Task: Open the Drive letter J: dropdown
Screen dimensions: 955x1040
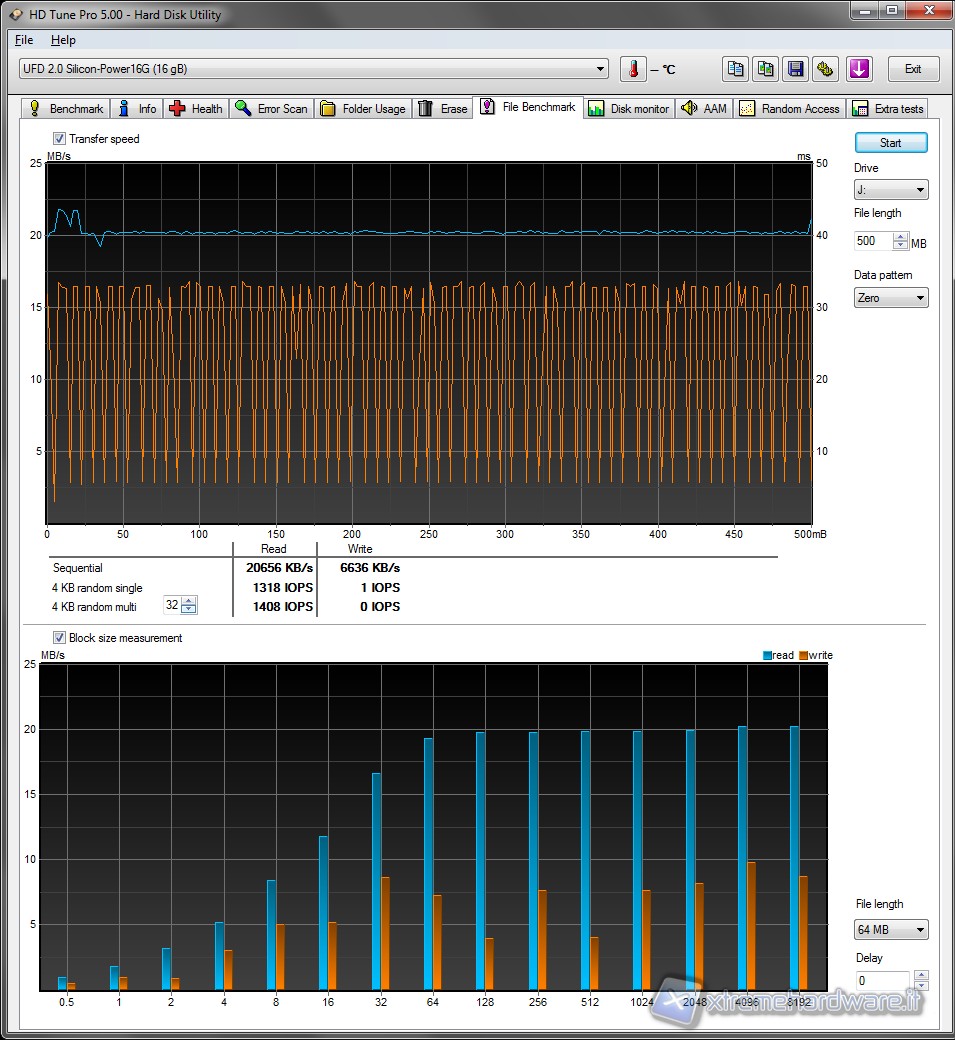Action: [x=890, y=190]
